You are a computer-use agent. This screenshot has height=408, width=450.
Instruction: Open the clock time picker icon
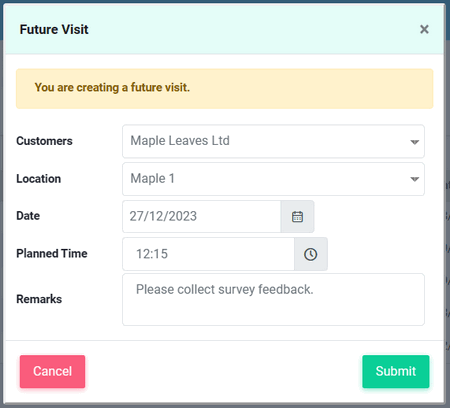311,254
